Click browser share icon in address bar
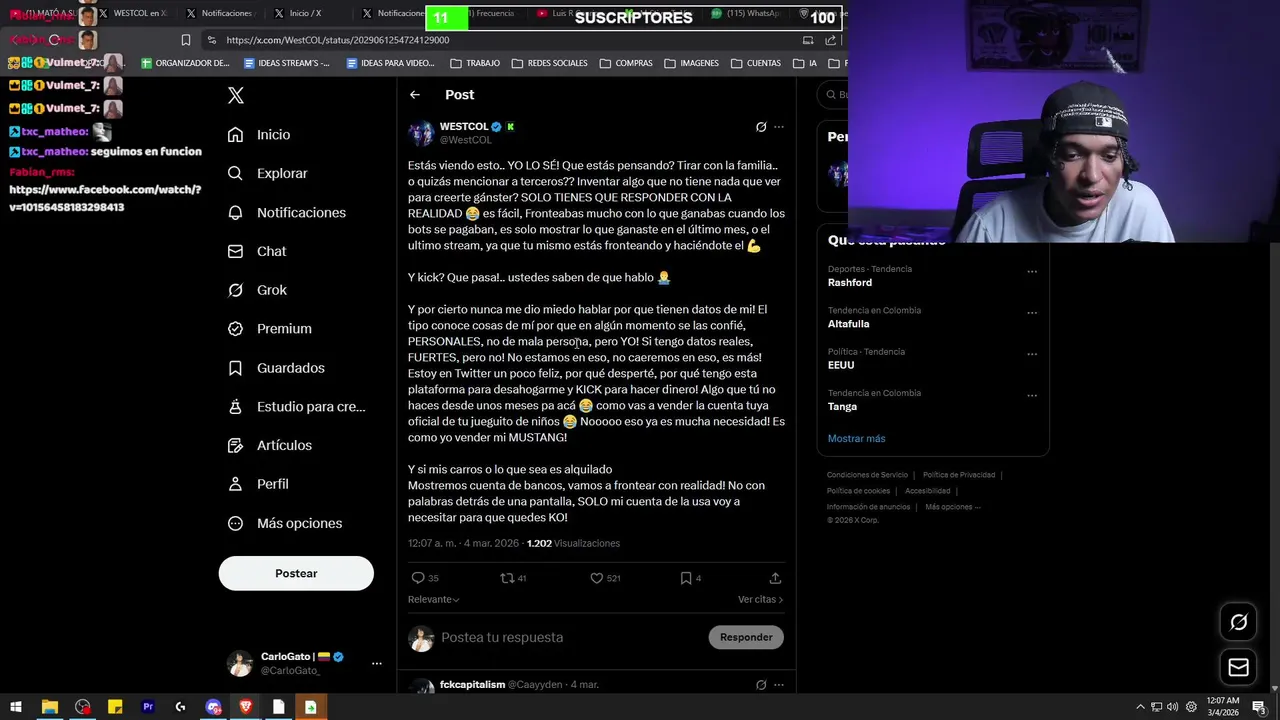The width and height of the screenshot is (1280, 720). (x=831, y=40)
